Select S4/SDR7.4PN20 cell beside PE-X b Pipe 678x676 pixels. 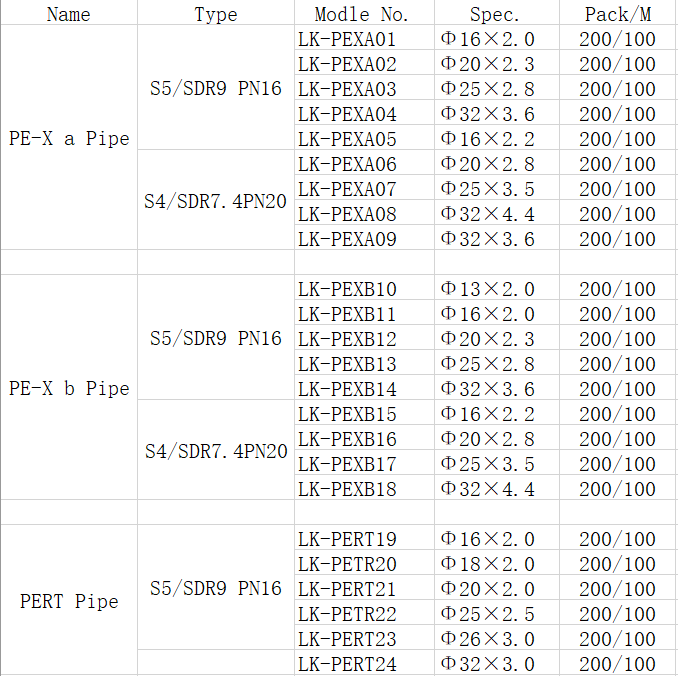216,450
